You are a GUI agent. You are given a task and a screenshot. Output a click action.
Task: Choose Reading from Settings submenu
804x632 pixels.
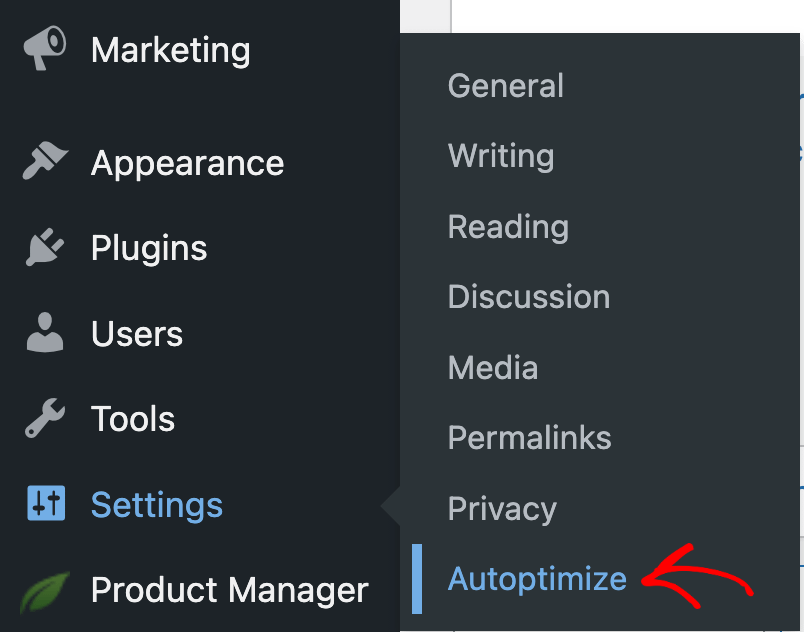(x=508, y=226)
